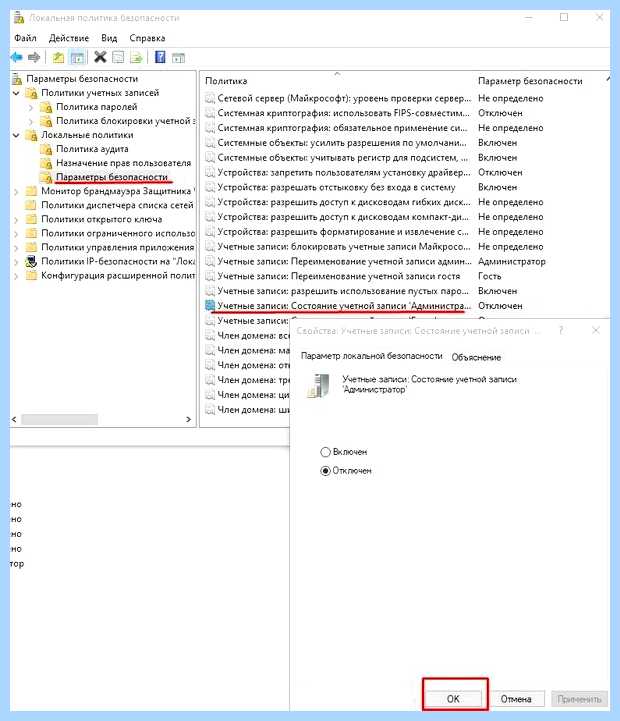This screenshot has height=721, width=620.
Task: Select the Включен radio button
Action: [x=325, y=452]
